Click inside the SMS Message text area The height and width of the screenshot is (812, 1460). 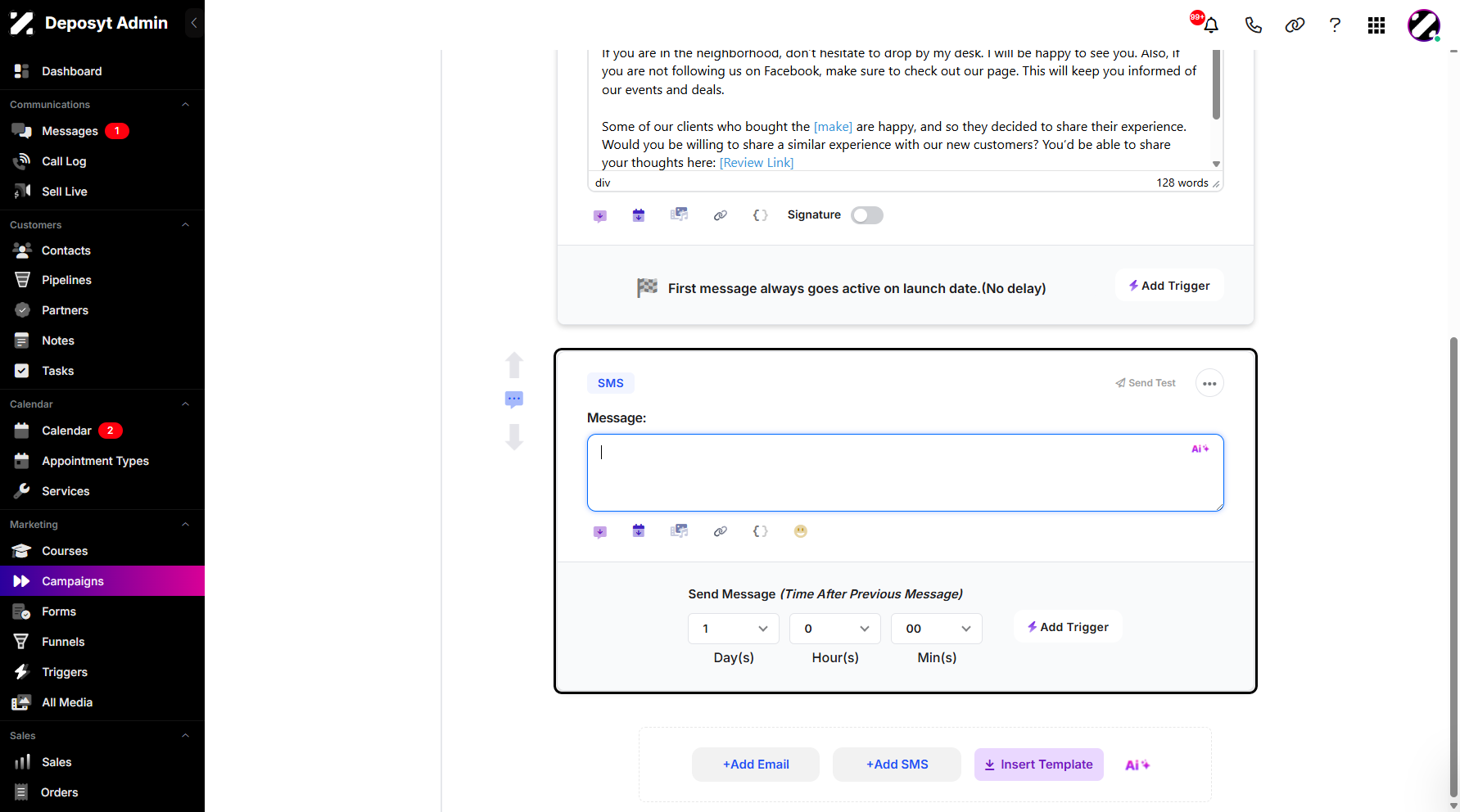point(906,473)
